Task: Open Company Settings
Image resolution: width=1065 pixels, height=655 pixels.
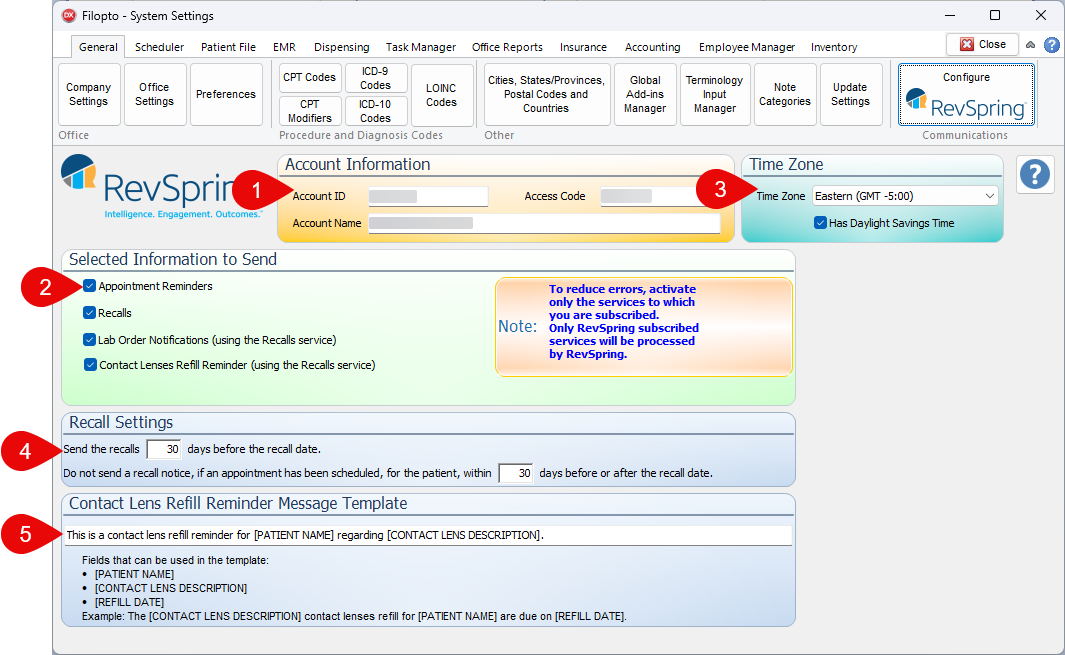Action: (88, 94)
